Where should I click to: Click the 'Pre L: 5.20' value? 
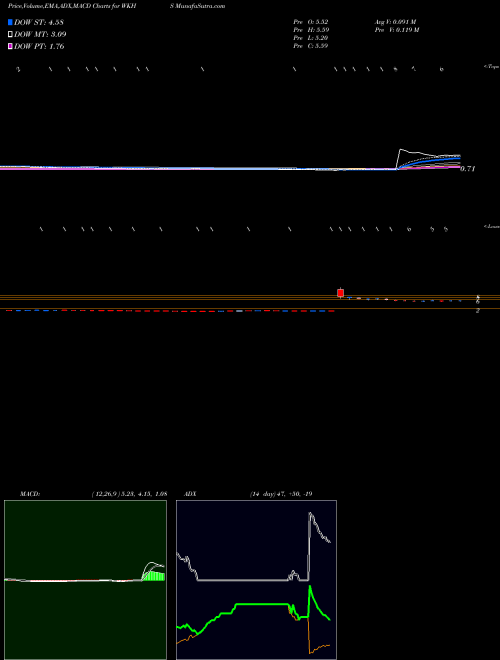click(x=311, y=38)
